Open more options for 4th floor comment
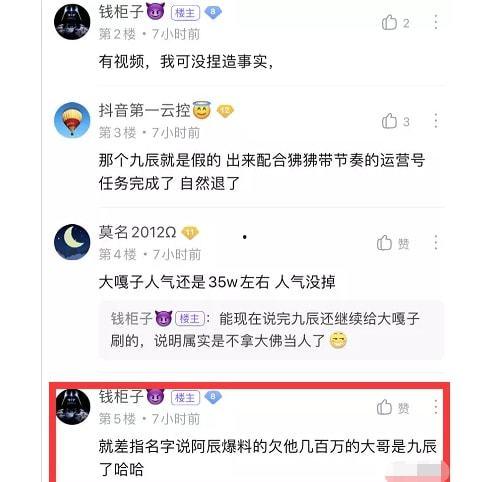The width and height of the screenshot is (488, 482). [436, 242]
